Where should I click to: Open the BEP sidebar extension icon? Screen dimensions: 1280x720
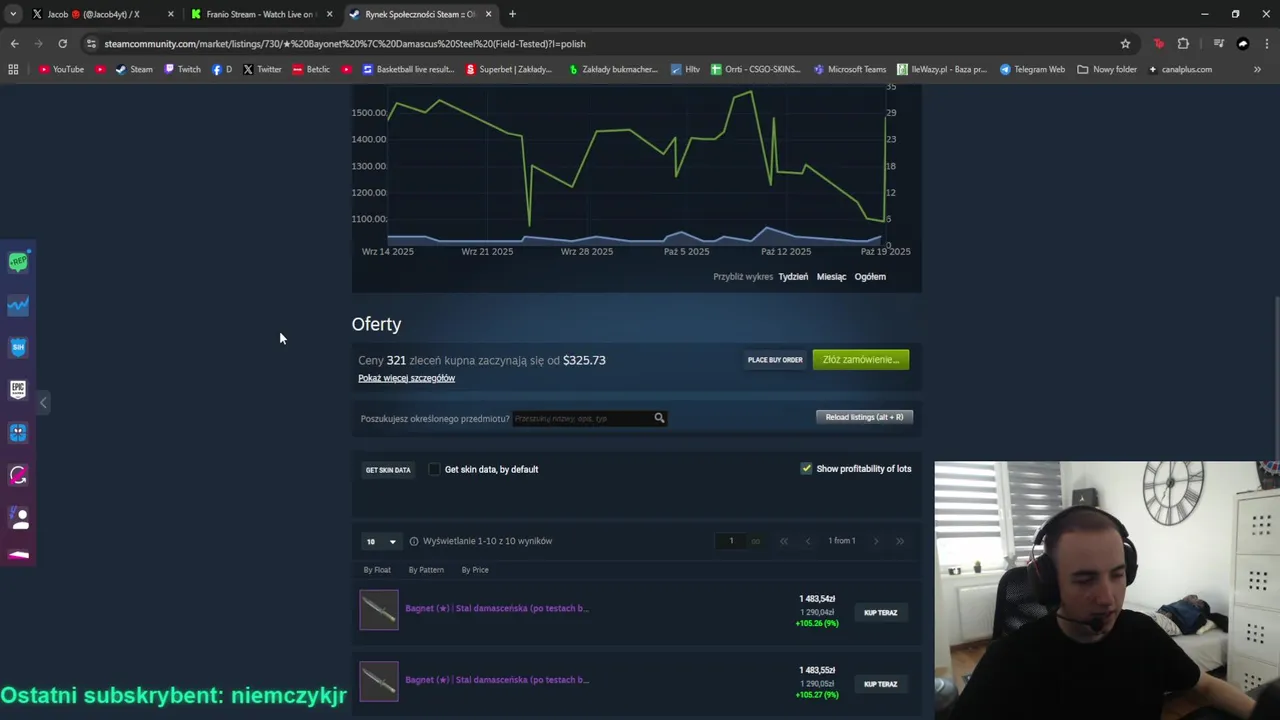tap(18, 262)
